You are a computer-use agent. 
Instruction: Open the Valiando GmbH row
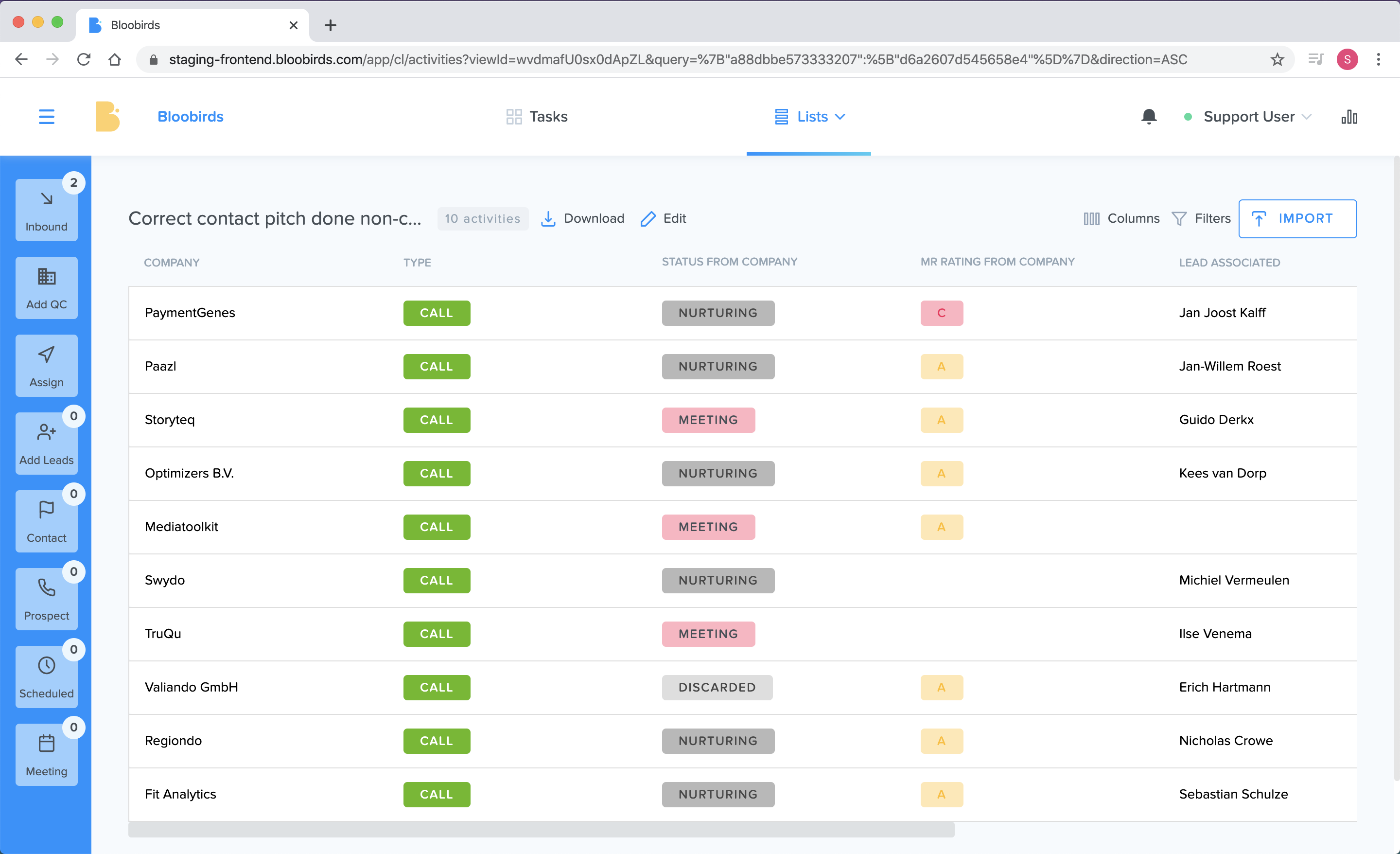click(x=743, y=687)
